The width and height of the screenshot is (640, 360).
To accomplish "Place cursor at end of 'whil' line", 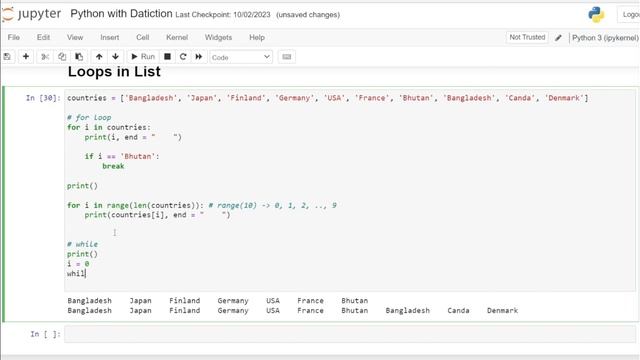I will pos(86,273).
